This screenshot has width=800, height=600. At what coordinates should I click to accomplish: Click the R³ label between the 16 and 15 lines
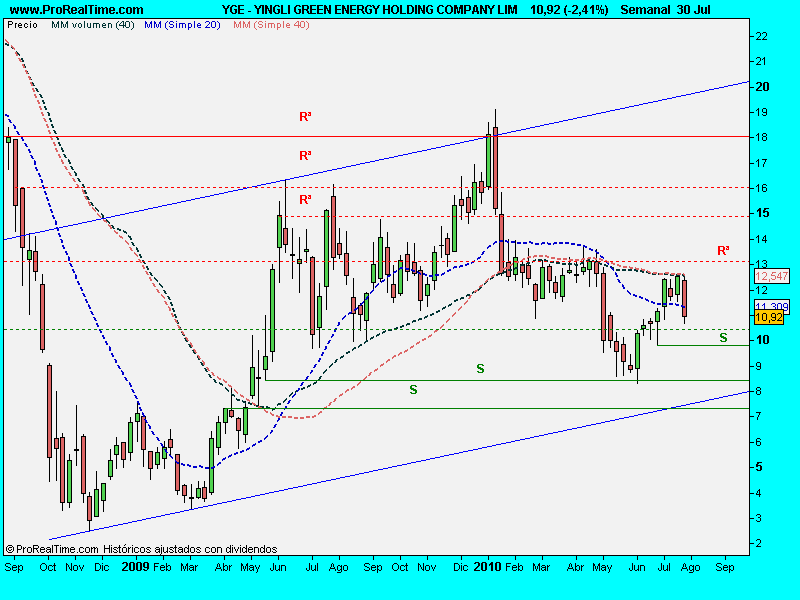305,199
